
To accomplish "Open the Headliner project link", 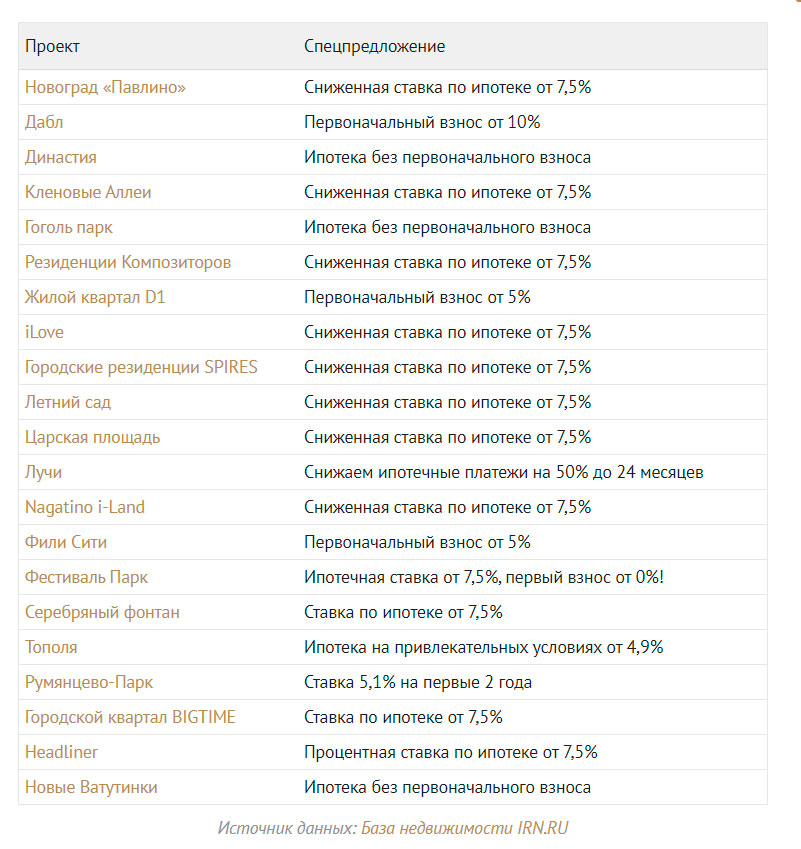I will tap(61, 752).
